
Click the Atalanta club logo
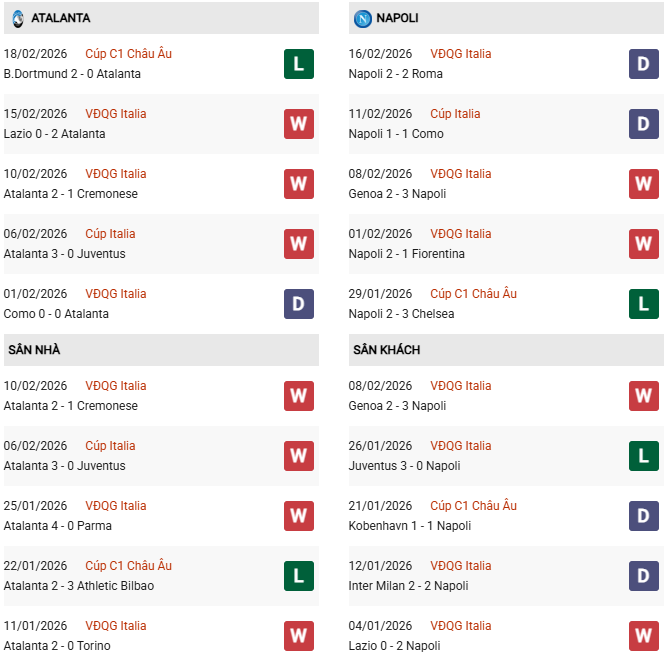tap(17, 18)
